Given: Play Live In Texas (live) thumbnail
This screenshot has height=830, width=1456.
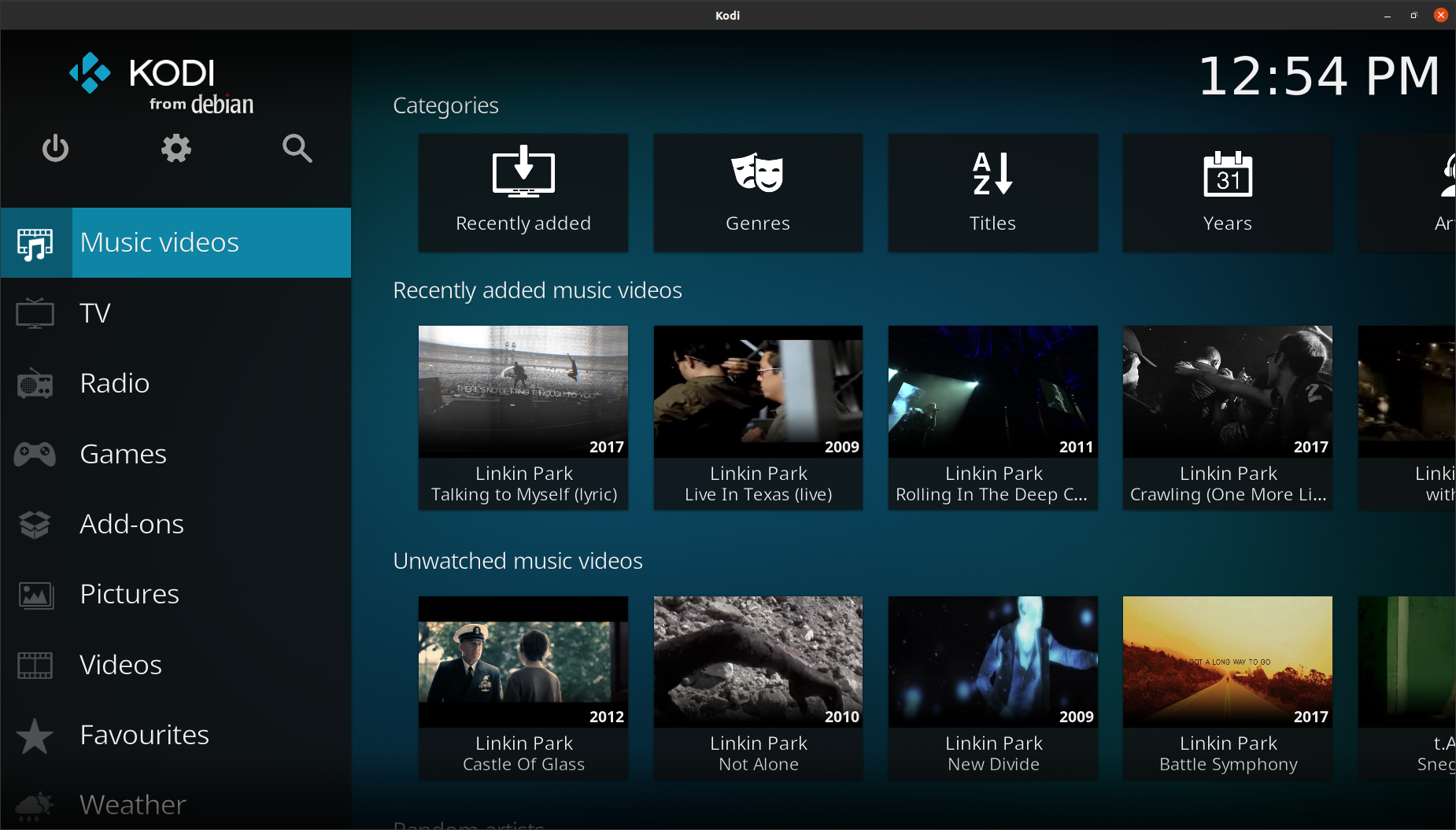Looking at the screenshot, I should [x=758, y=392].
